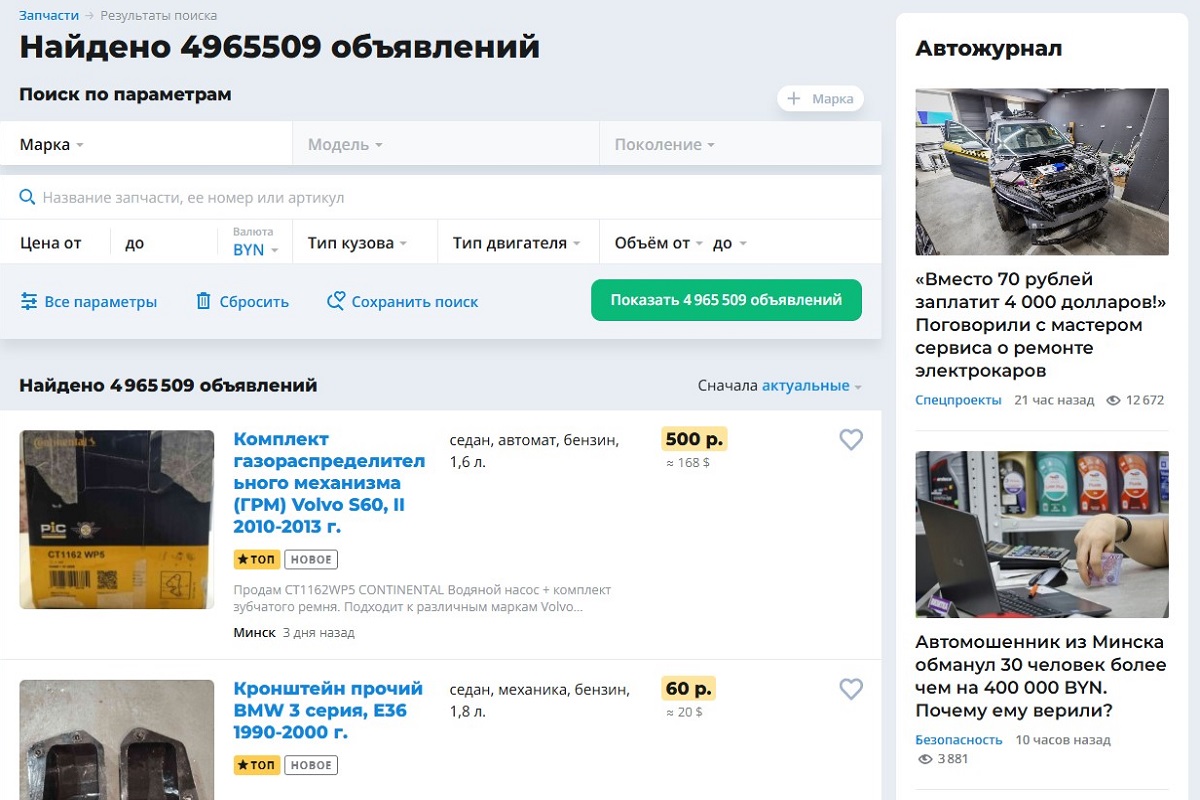The width and height of the screenshot is (1200, 800).
Task: Click '21 час назад' timestamp
Action: tap(1054, 400)
